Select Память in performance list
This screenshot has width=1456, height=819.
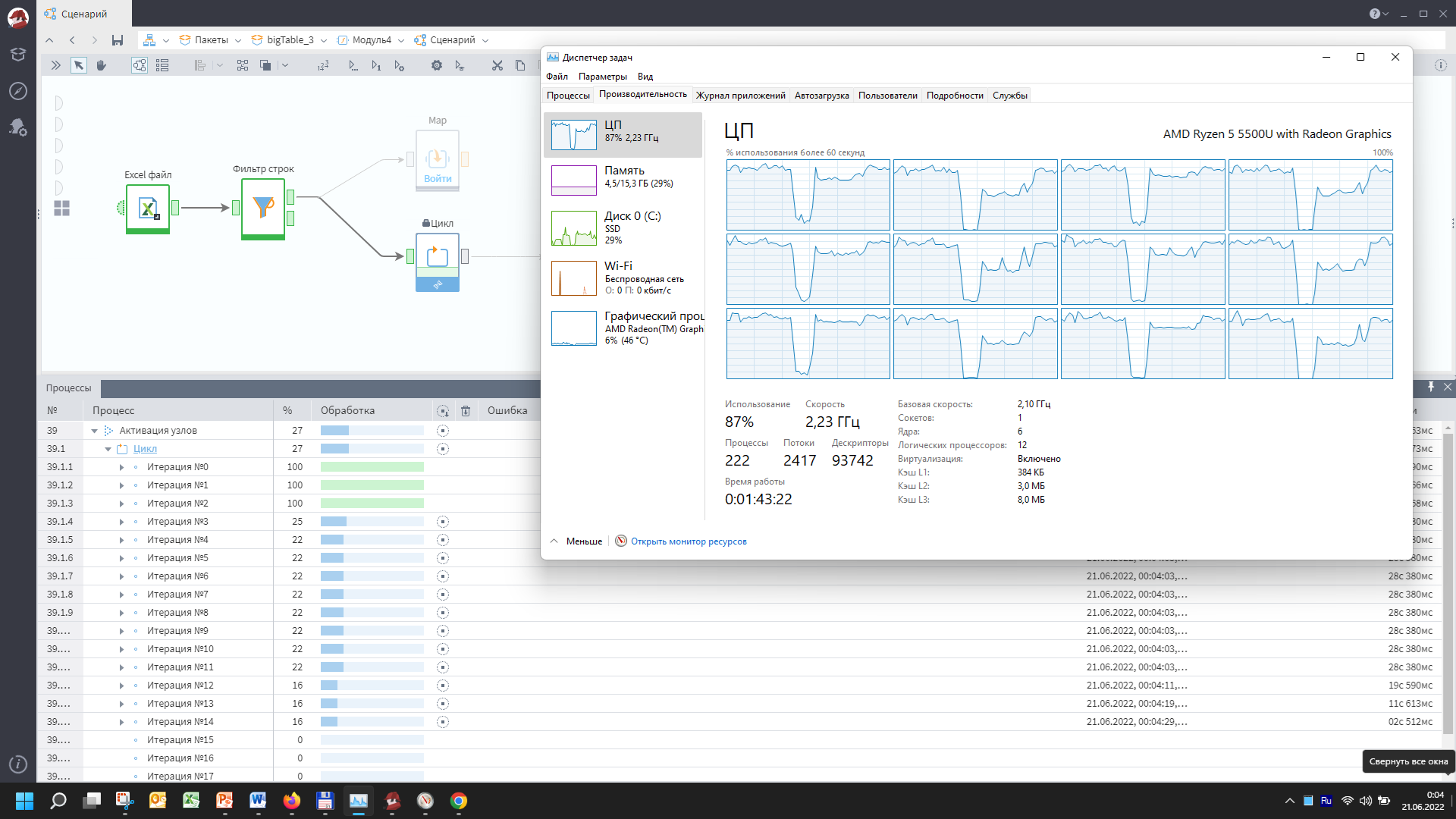coord(623,180)
